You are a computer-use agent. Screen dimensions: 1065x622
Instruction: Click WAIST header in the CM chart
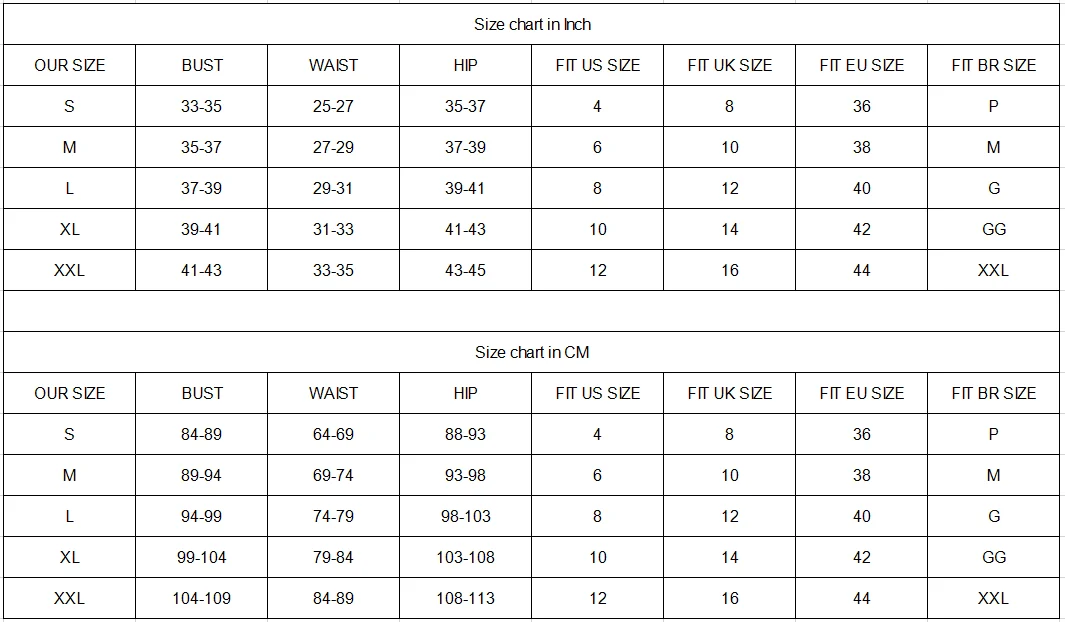[x=333, y=393]
